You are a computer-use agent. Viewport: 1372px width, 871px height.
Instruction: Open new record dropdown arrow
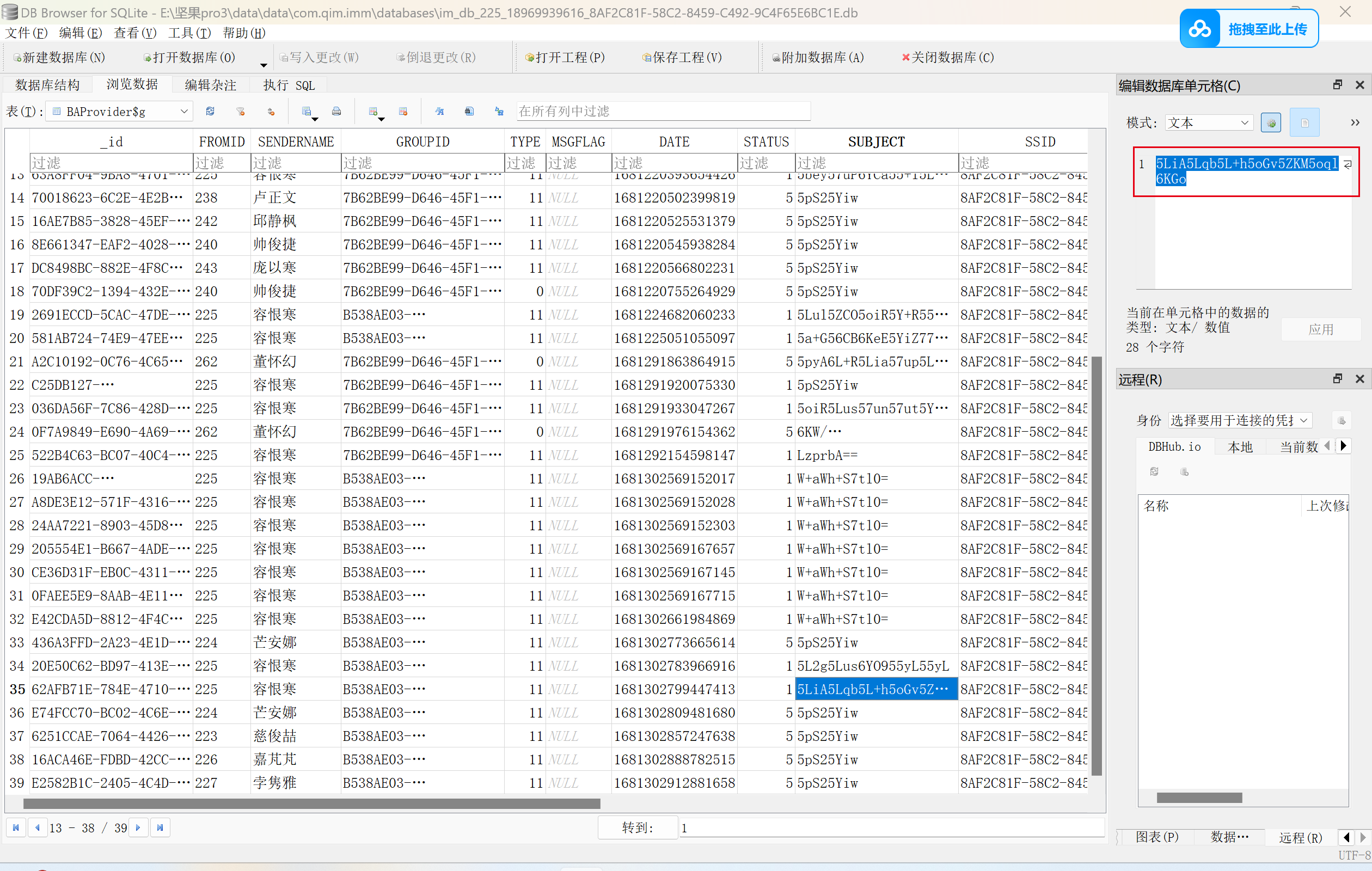tap(381, 119)
